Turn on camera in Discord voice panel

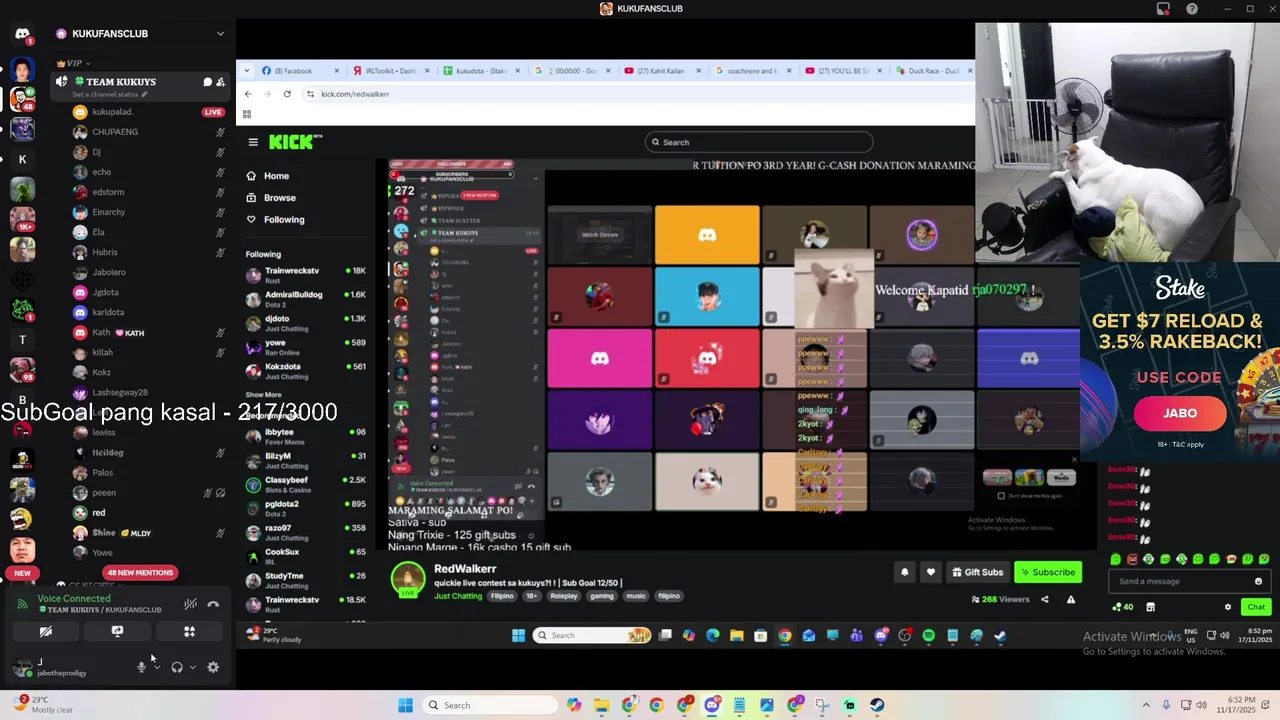pos(46,631)
